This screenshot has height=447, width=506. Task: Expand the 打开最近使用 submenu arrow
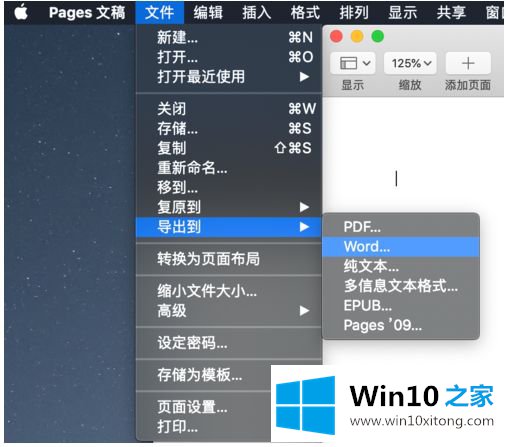coord(304,77)
